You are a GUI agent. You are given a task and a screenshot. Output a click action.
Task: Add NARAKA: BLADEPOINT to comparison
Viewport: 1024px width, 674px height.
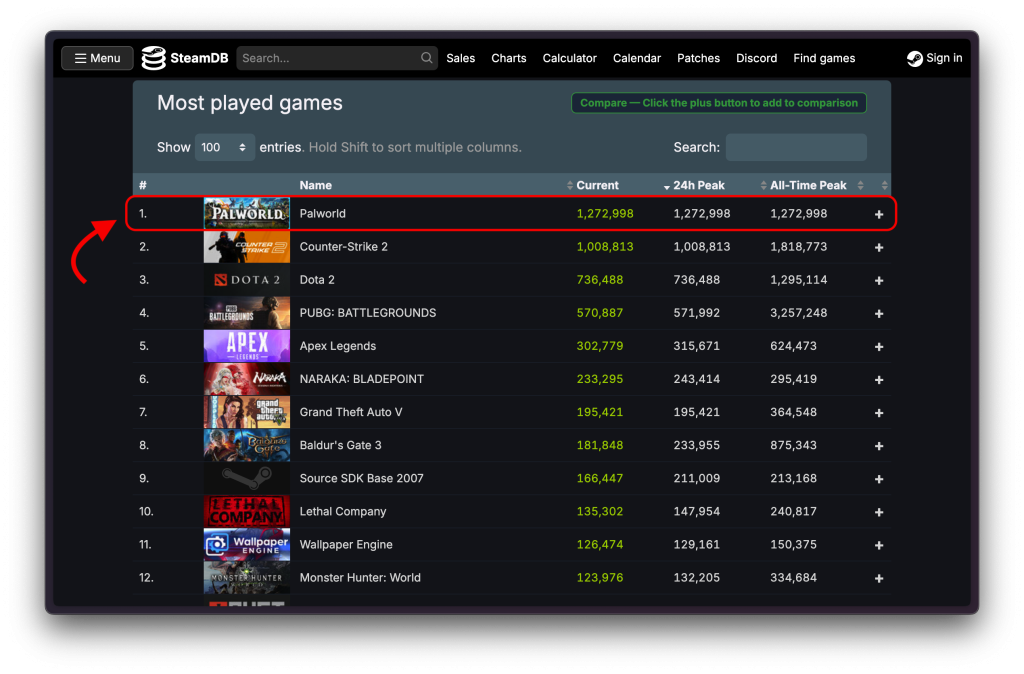(x=879, y=379)
